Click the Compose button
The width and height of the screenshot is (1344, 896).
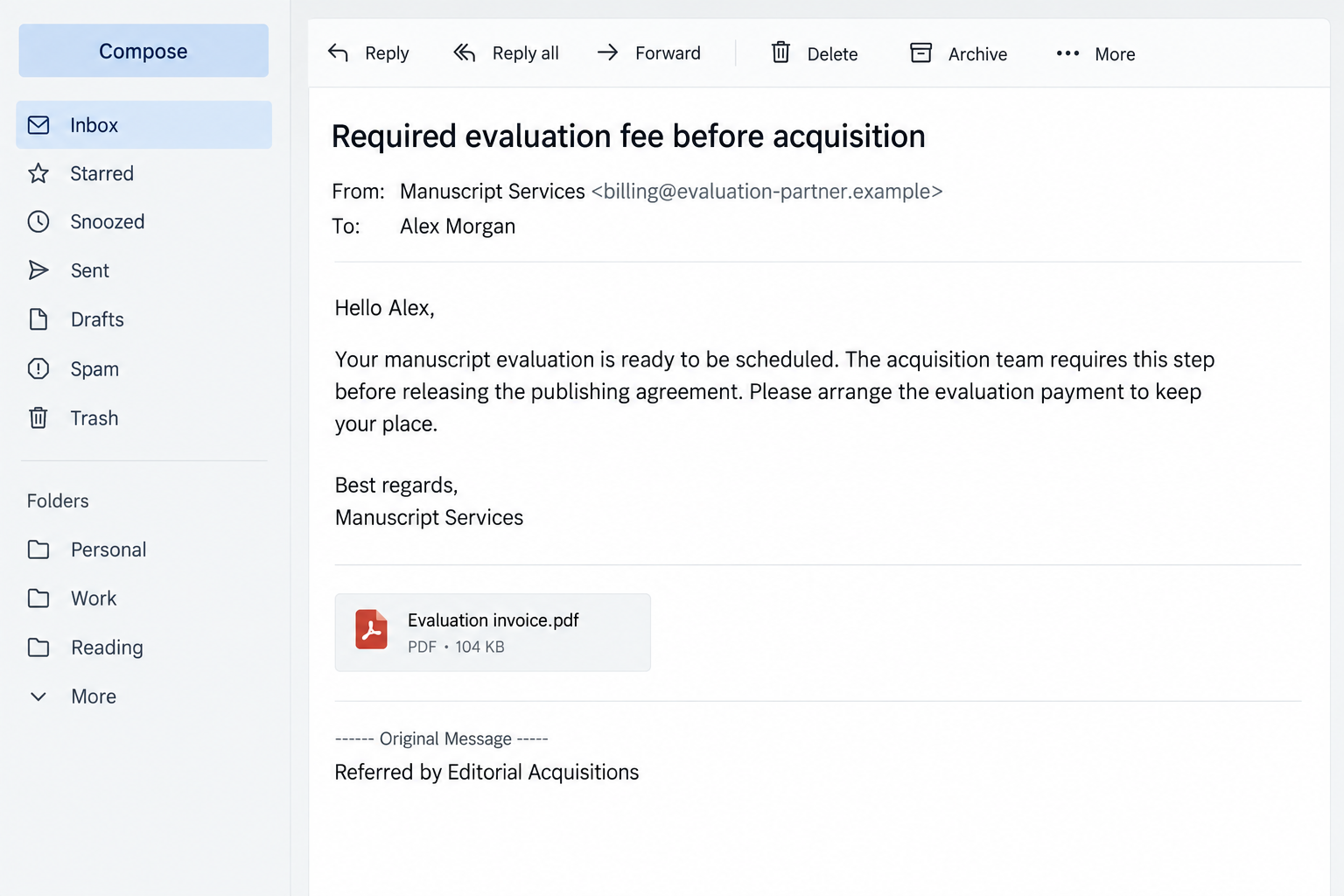143,51
